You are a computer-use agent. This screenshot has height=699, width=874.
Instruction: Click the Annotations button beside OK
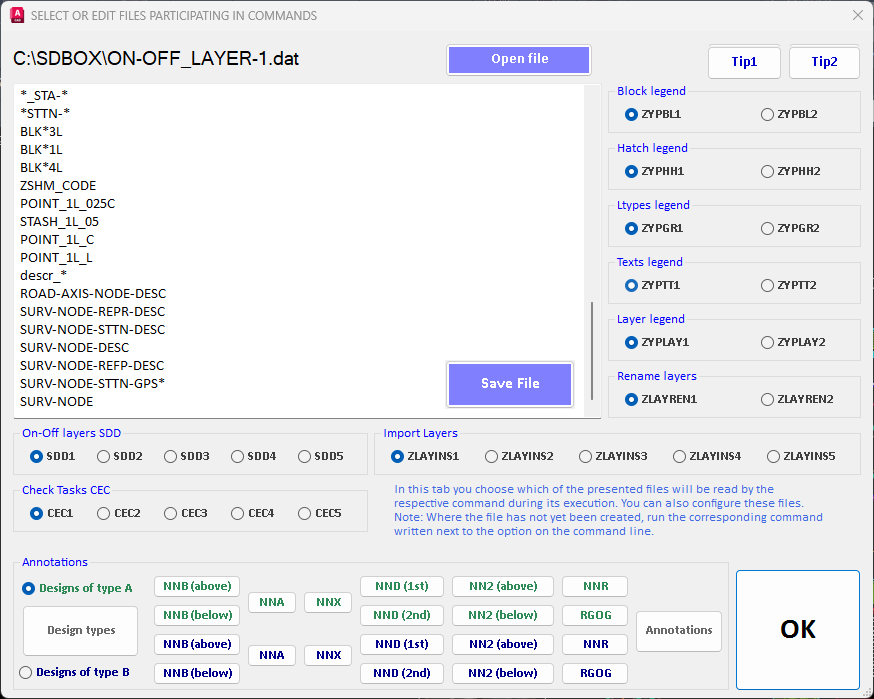pyautogui.click(x=678, y=630)
